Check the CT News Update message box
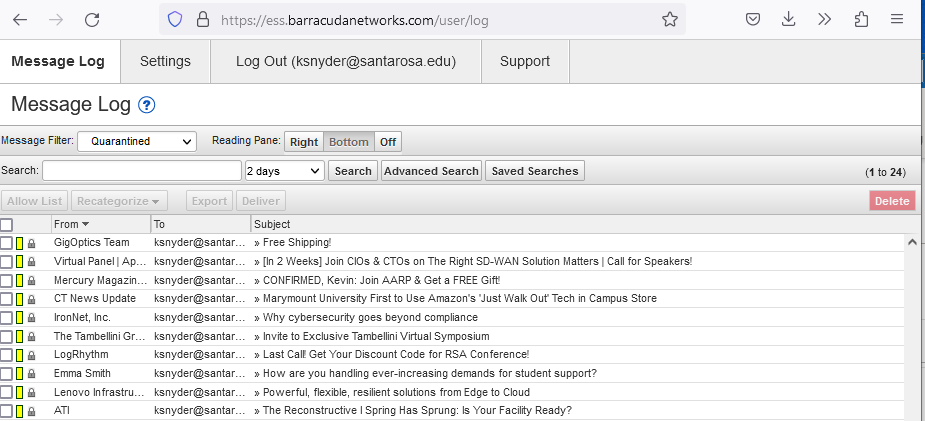 [6, 299]
